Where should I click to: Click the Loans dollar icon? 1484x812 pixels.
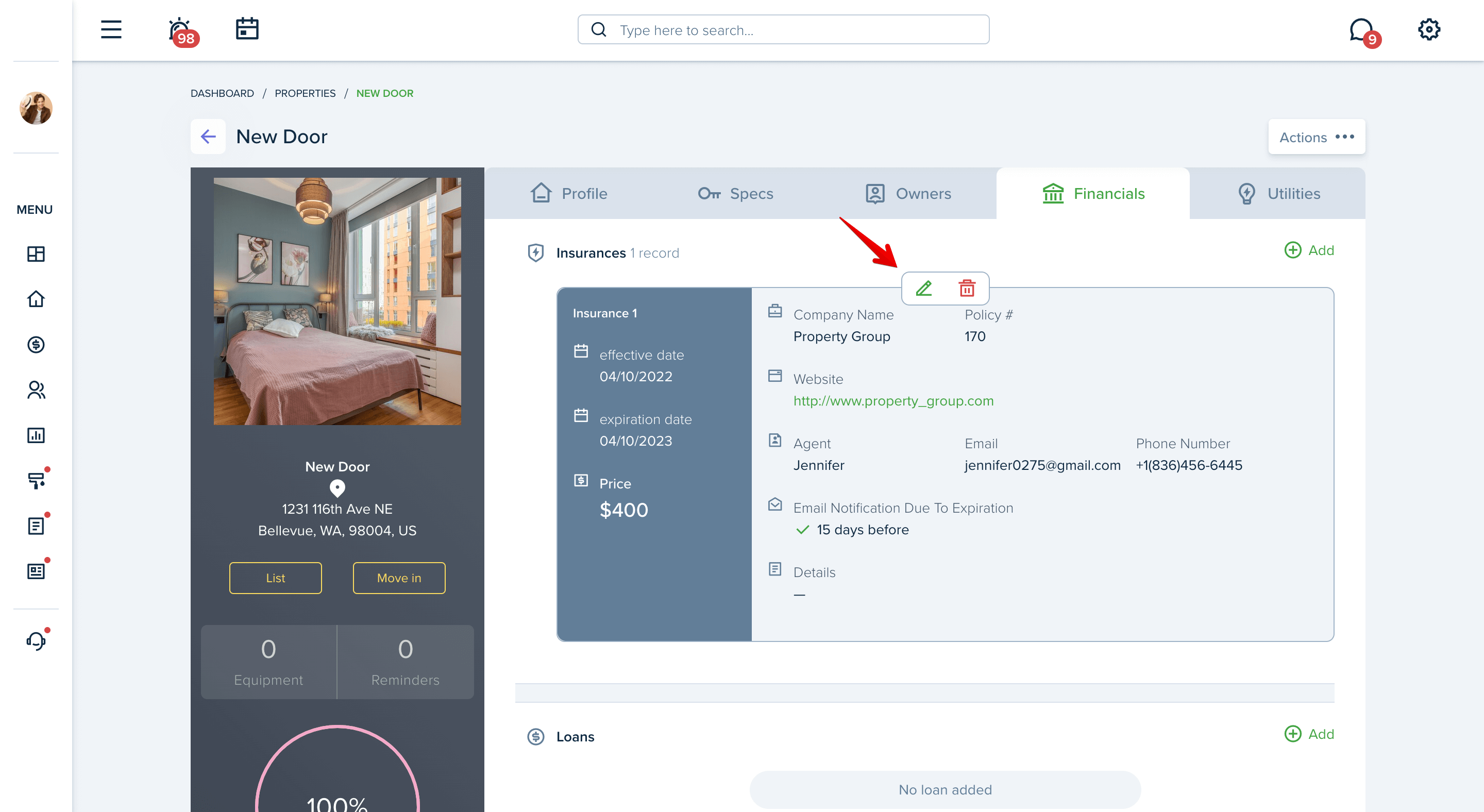point(536,737)
